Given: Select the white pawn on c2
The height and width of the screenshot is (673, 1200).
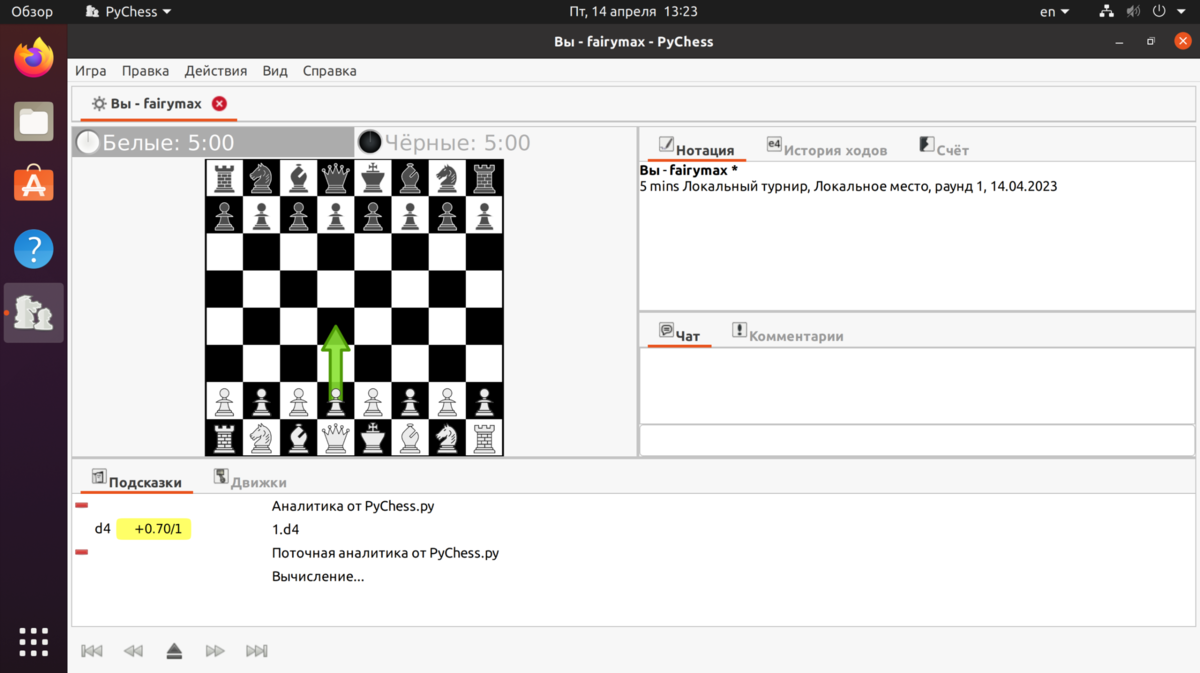Looking at the screenshot, I should tap(299, 401).
